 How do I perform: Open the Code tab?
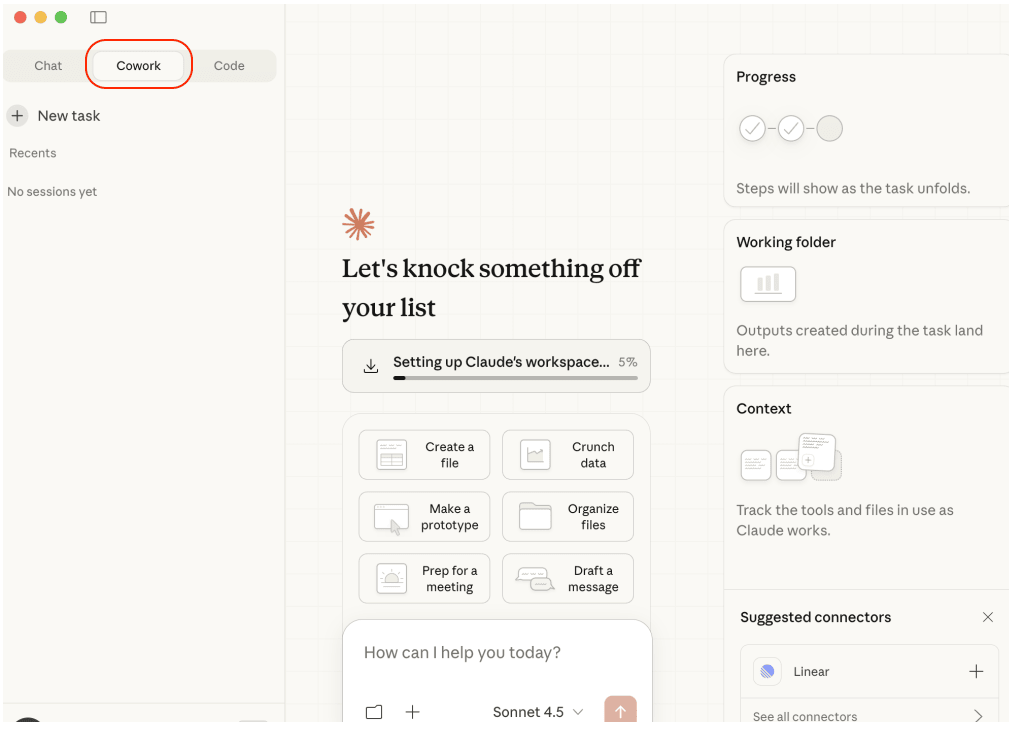(229, 66)
